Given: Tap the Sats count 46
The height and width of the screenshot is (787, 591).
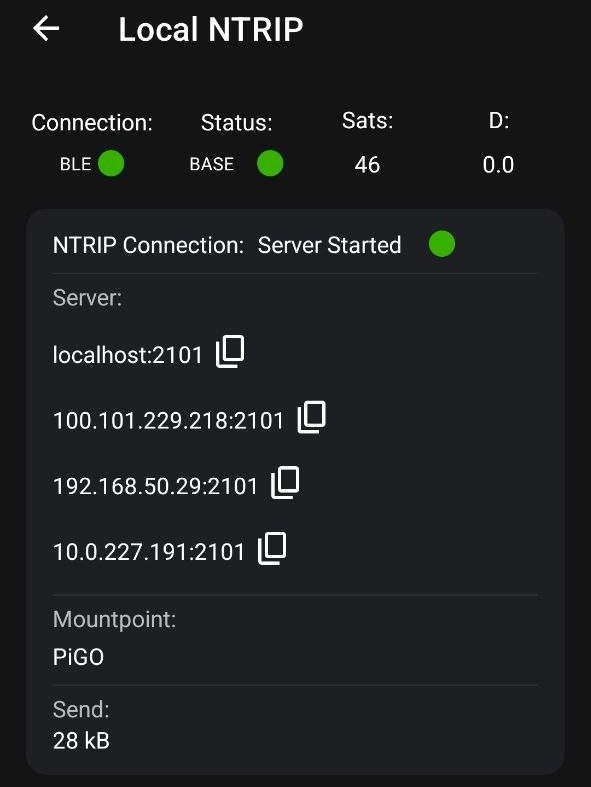Looking at the screenshot, I should pos(367,165).
